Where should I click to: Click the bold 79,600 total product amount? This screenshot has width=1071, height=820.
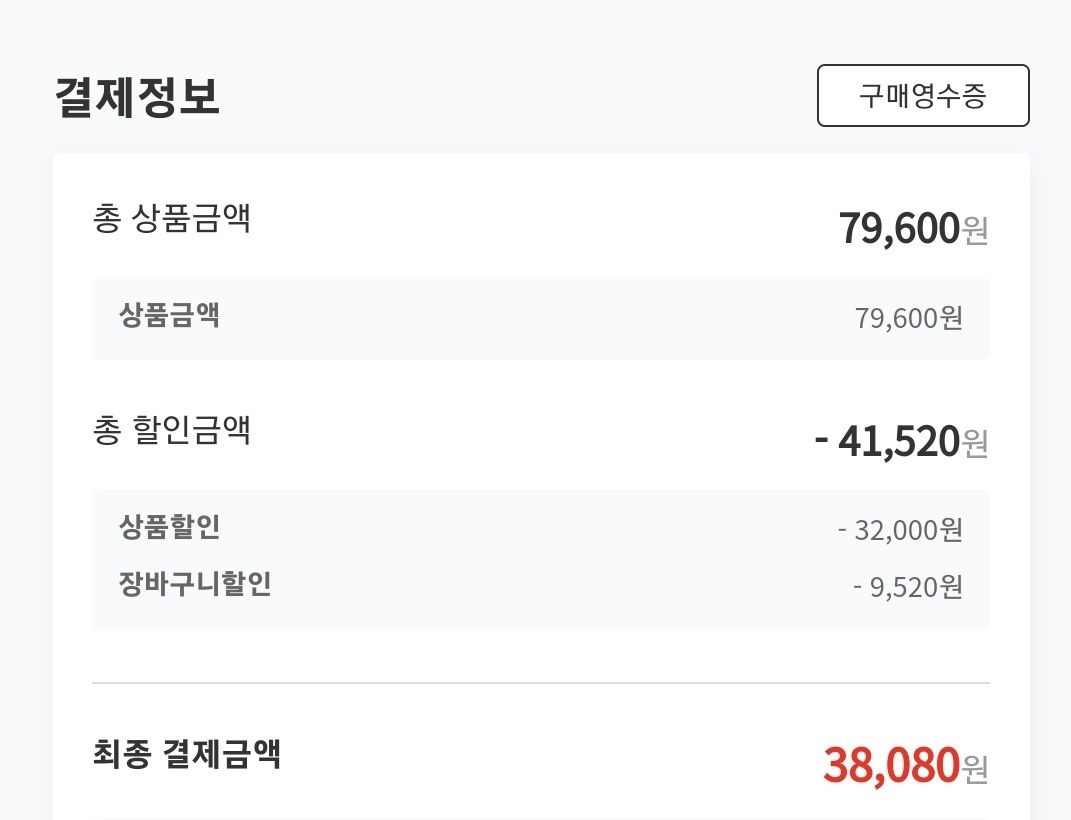[x=899, y=229]
